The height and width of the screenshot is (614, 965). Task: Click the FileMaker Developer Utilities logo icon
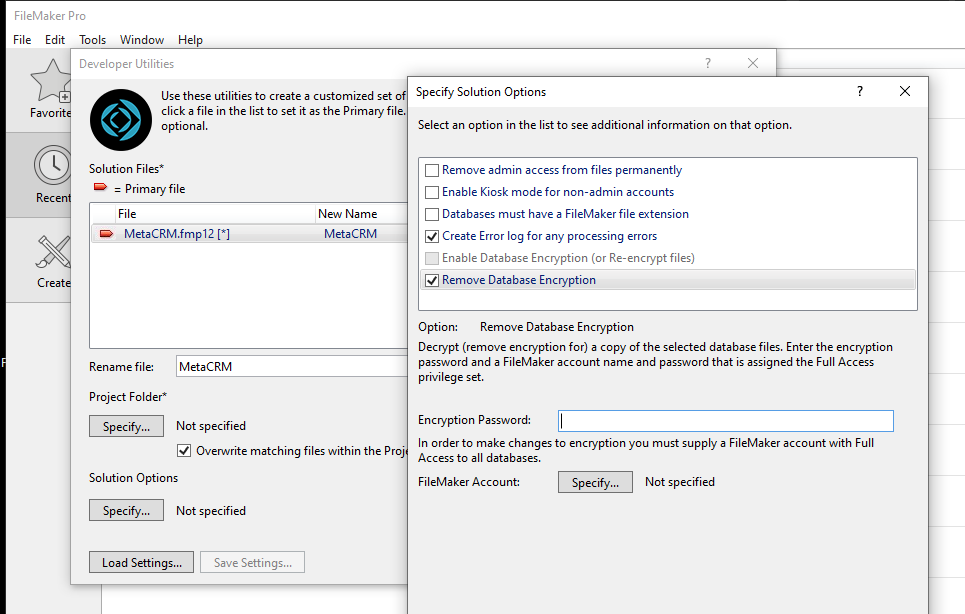(x=120, y=119)
